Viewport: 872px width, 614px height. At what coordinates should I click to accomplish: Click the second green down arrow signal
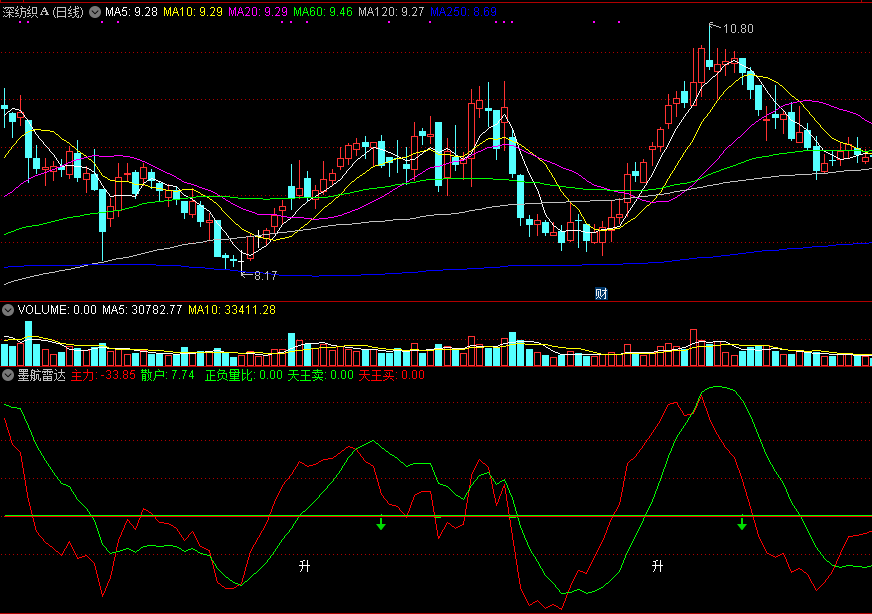pos(742,524)
